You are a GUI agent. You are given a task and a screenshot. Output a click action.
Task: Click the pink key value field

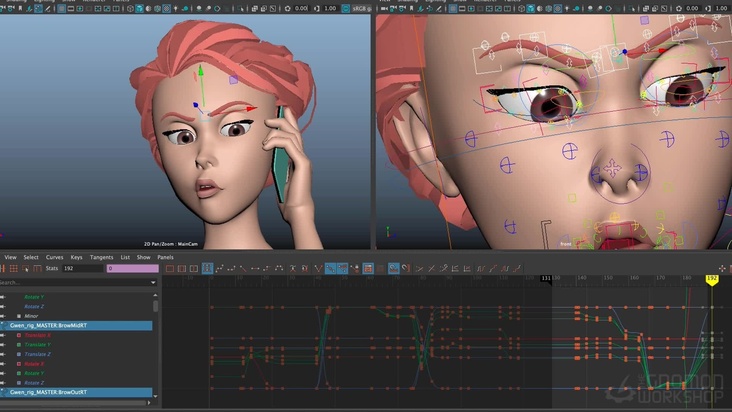coord(132,268)
